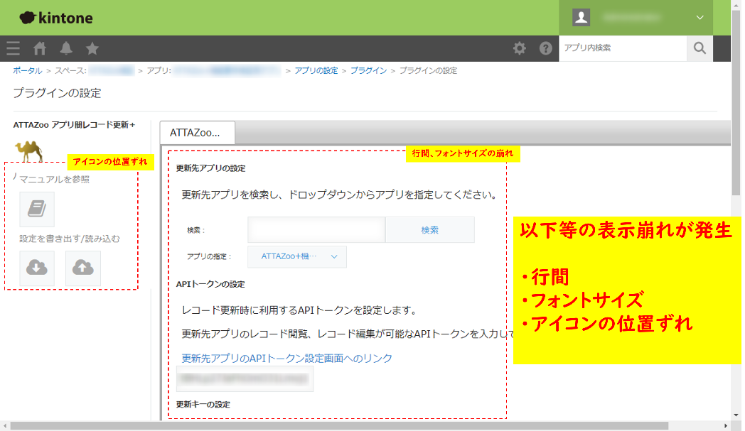Click the user avatar icon
The width and height of the screenshot is (745, 431).
(x=581, y=17)
